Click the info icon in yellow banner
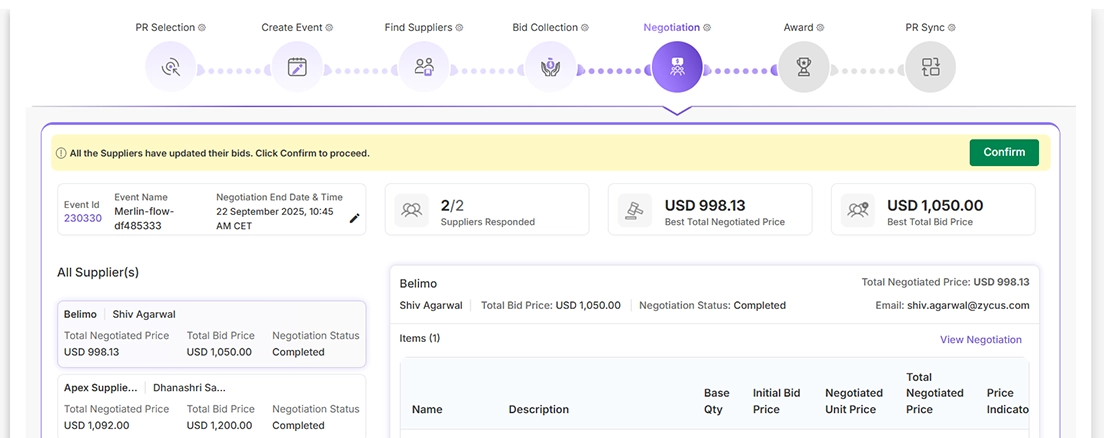Screen dimensions: 1104x438 point(61,154)
